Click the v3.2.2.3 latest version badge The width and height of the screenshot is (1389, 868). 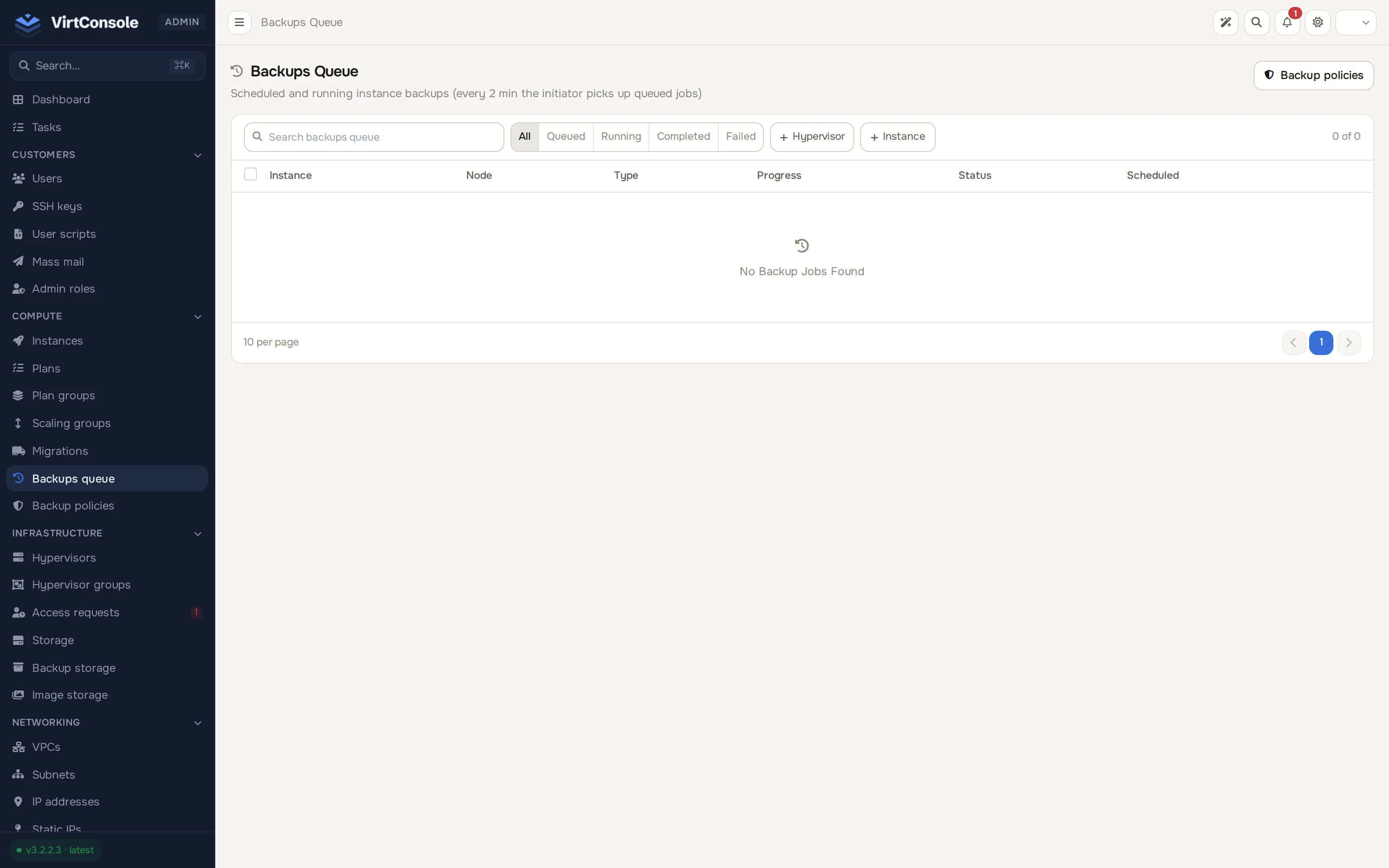(x=55, y=850)
